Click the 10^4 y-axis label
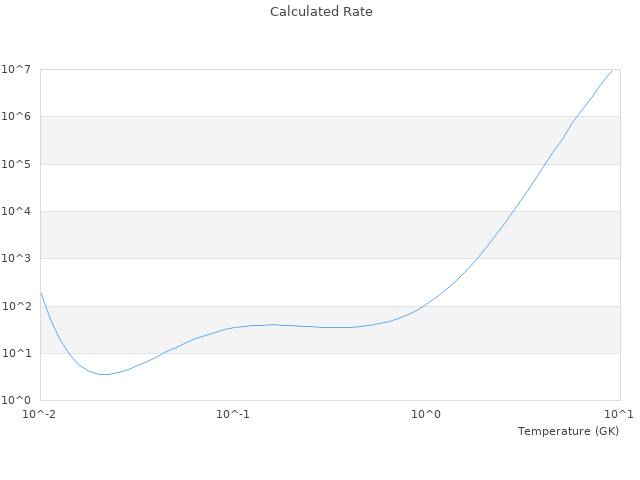 pos(19,211)
